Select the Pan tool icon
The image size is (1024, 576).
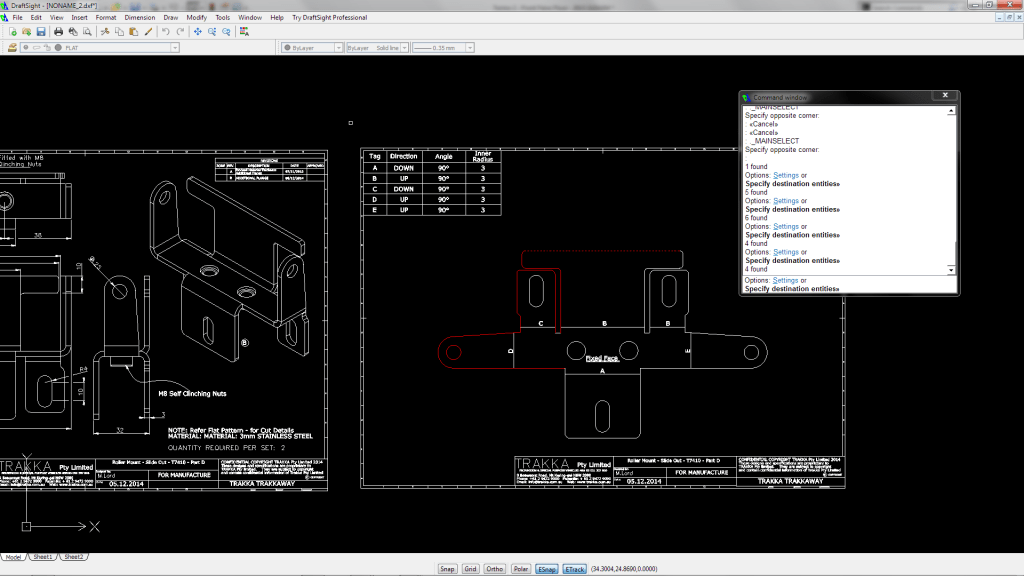tap(197, 32)
